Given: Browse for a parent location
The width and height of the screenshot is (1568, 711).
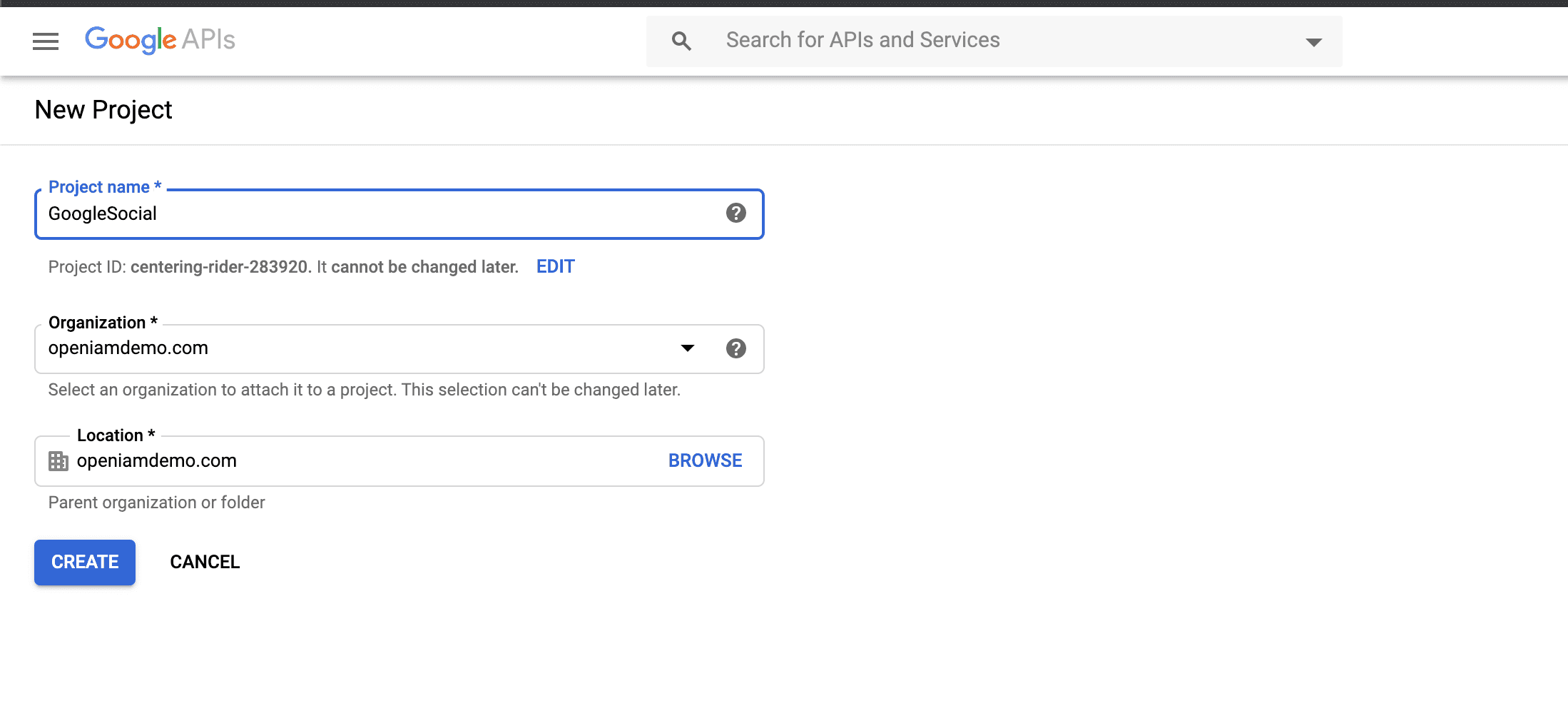Looking at the screenshot, I should pyautogui.click(x=705, y=460).
